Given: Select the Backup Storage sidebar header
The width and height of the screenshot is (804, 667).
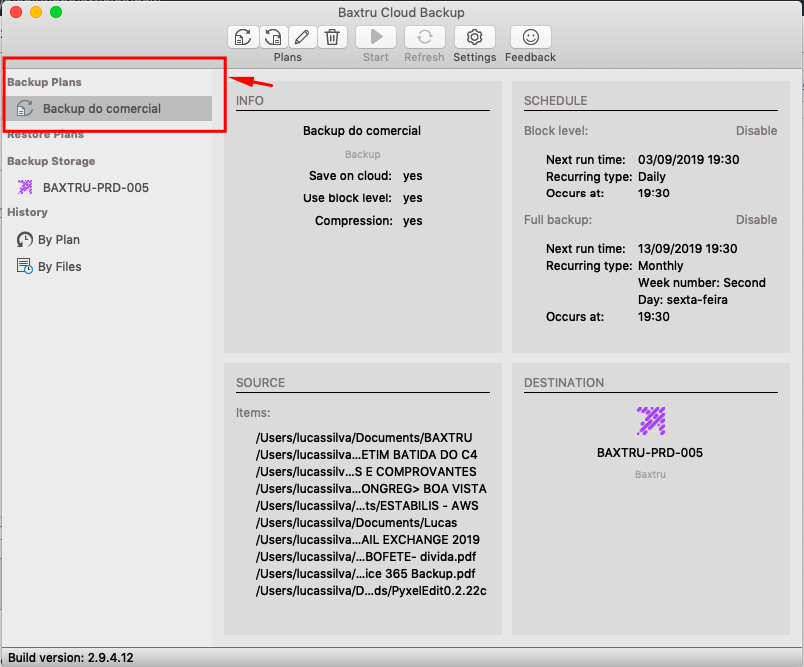Looking at the screenshot, I should [x=51, y=161].
